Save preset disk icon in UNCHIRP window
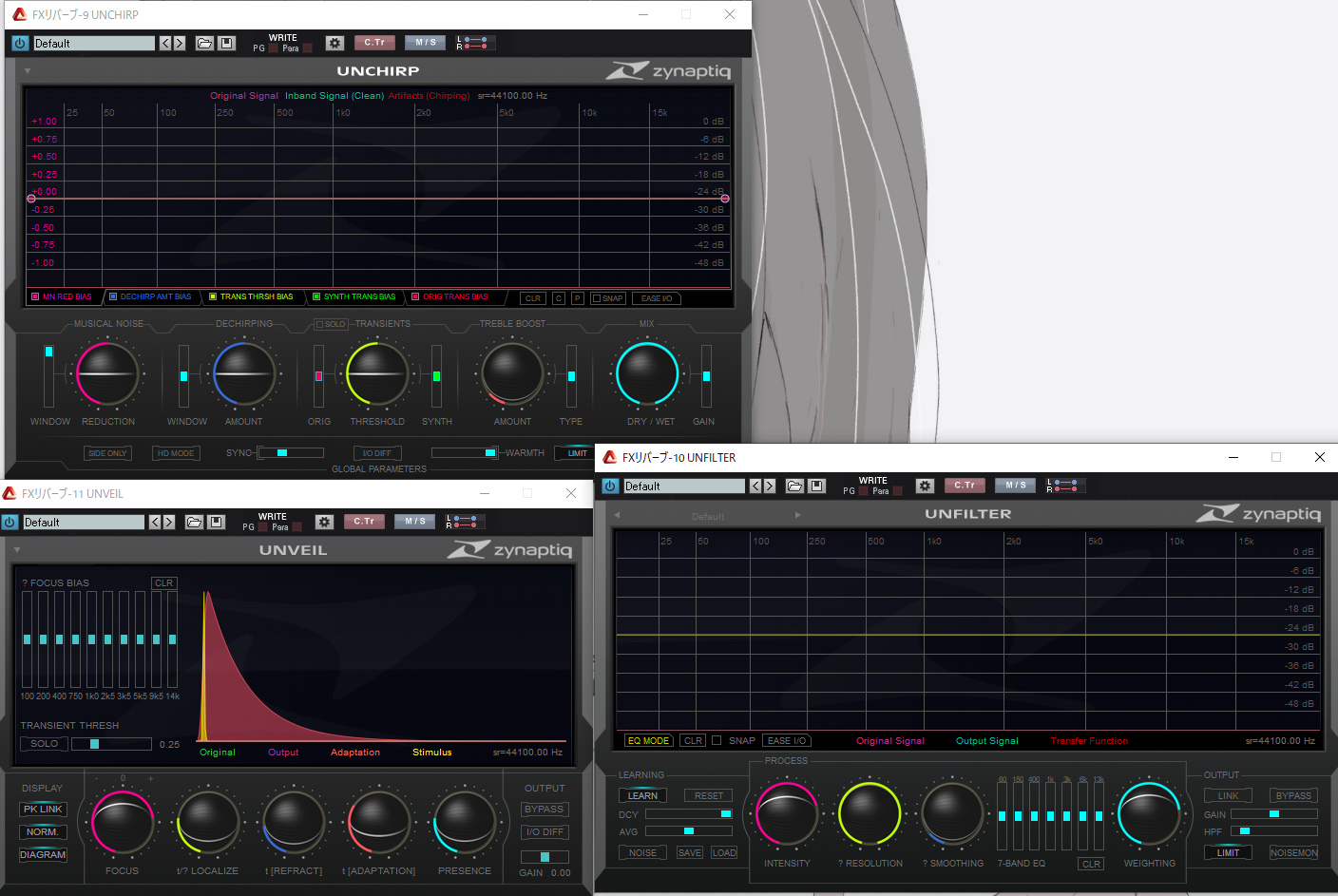Viewport: 1338px width, 896px height. tap(226, 43)
